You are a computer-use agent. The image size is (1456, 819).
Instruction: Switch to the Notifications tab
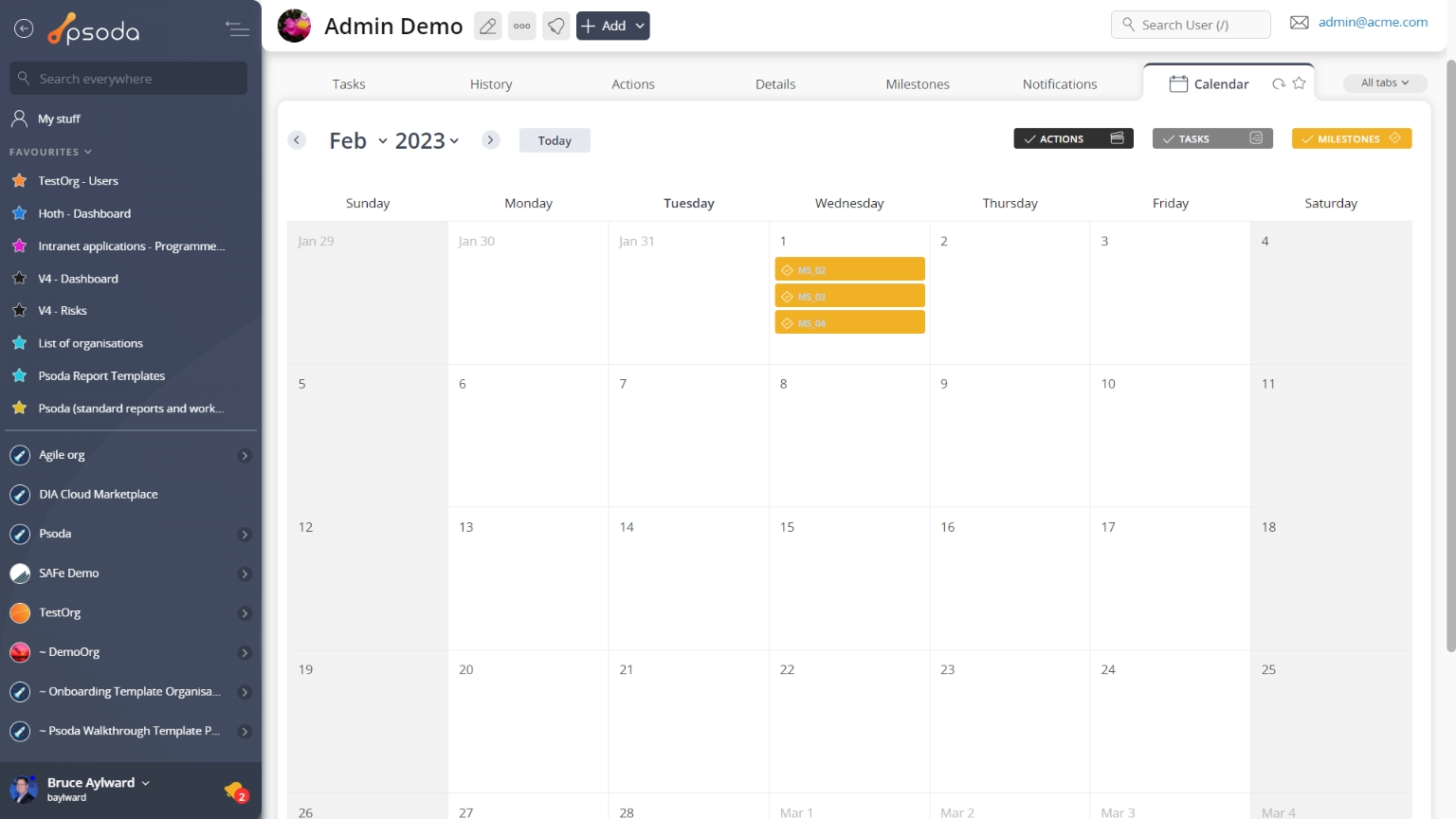1060,84
